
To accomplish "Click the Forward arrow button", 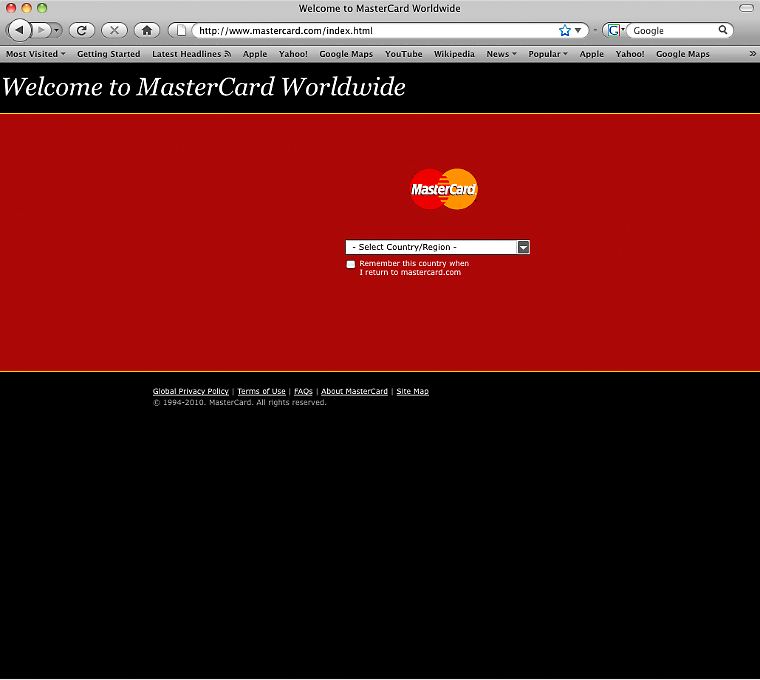I will pyautogui.click(x=42, y=30).
